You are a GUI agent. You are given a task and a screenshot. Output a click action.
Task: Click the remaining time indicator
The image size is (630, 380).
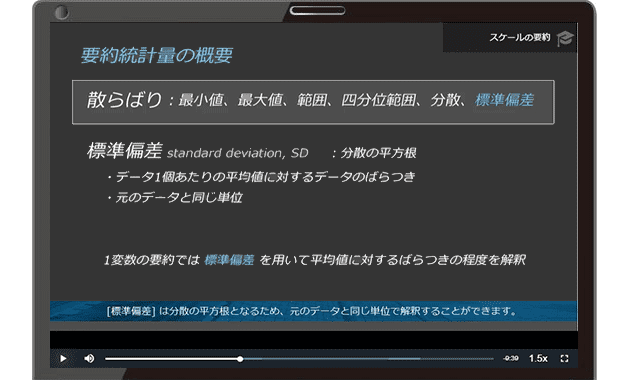point(511,358)
